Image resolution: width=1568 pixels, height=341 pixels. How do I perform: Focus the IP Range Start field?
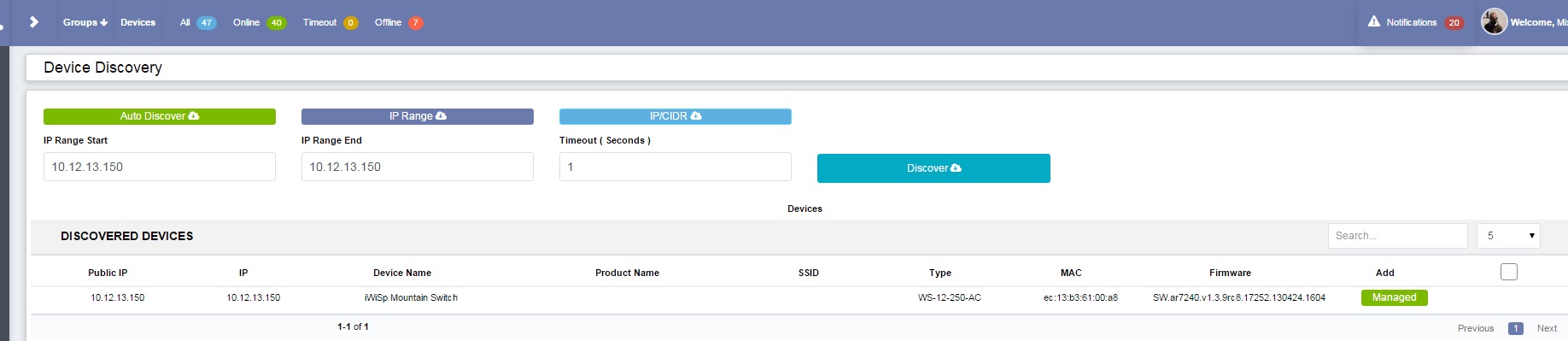(160, 167)
